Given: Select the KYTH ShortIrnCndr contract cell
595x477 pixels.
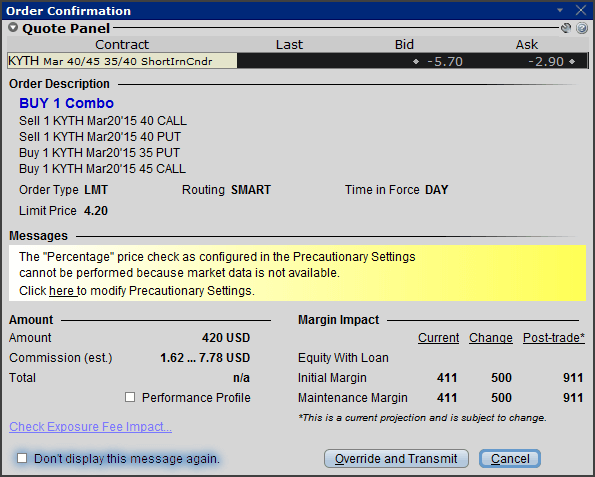Looking at the screenshot, I should pyautogui.click(x=122, y=61).
